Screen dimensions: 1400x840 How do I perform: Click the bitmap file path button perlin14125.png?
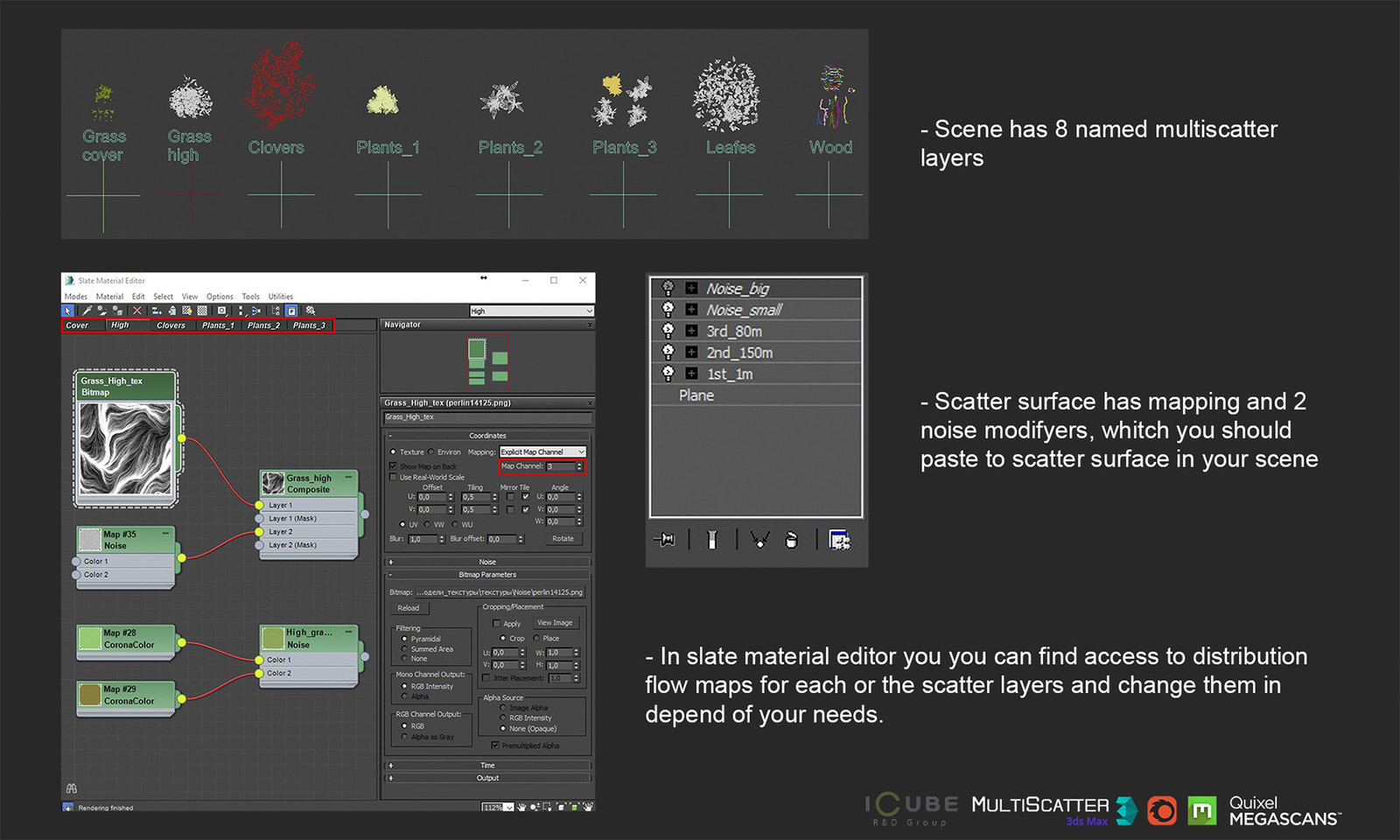pos(500,592)
